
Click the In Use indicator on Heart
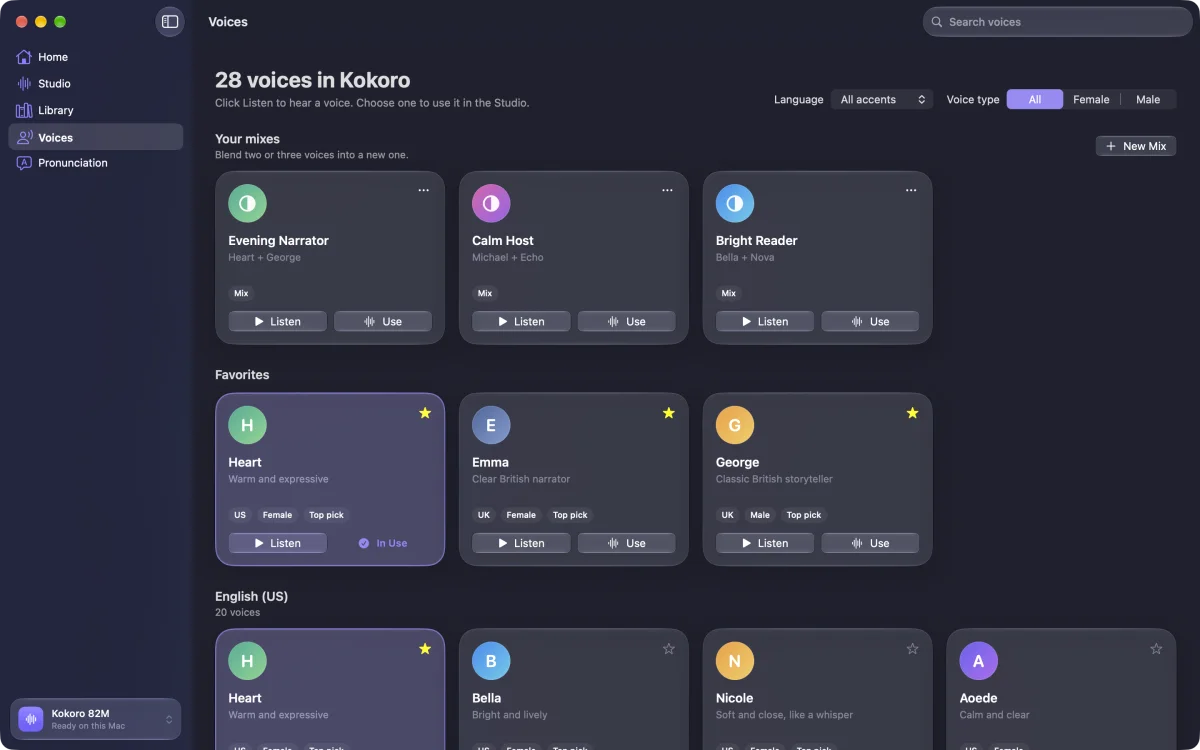383,543
